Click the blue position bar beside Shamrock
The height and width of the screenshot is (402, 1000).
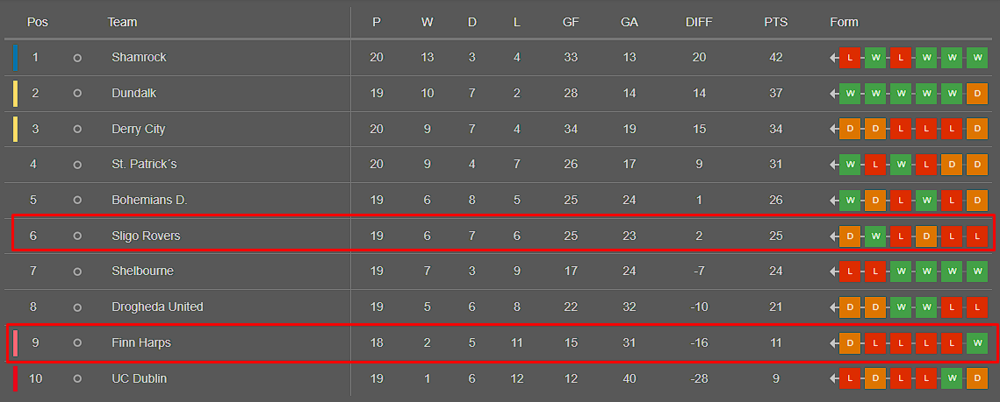click(x=15, y=57)
